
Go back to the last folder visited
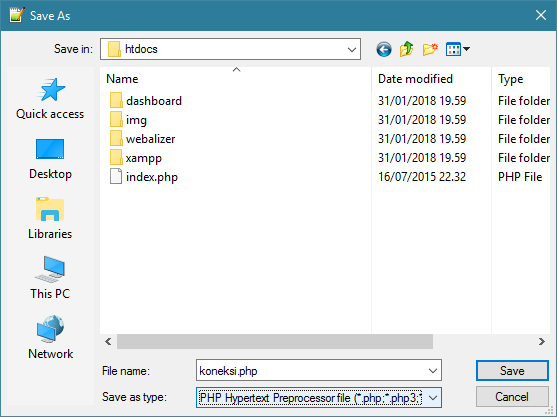pyautogui.click(x=384, y=49)
